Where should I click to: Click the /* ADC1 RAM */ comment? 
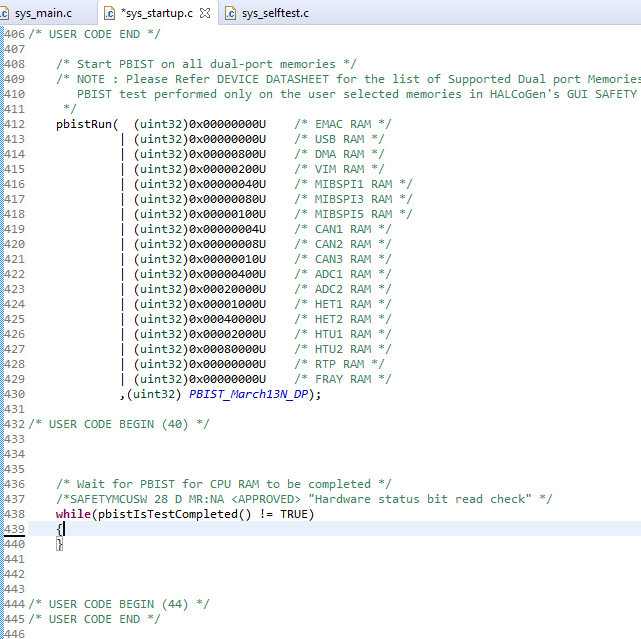(343, 274)
